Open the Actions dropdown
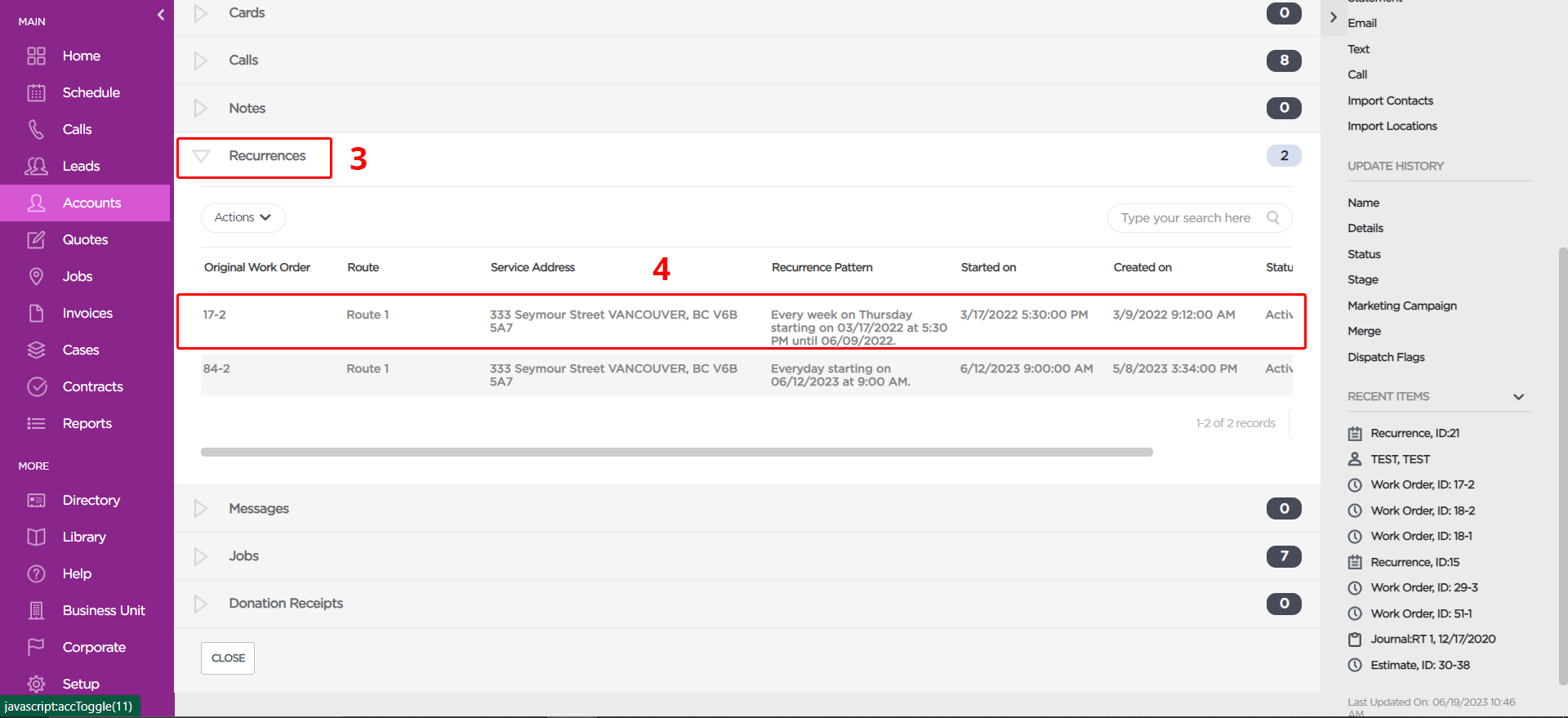 243,217
